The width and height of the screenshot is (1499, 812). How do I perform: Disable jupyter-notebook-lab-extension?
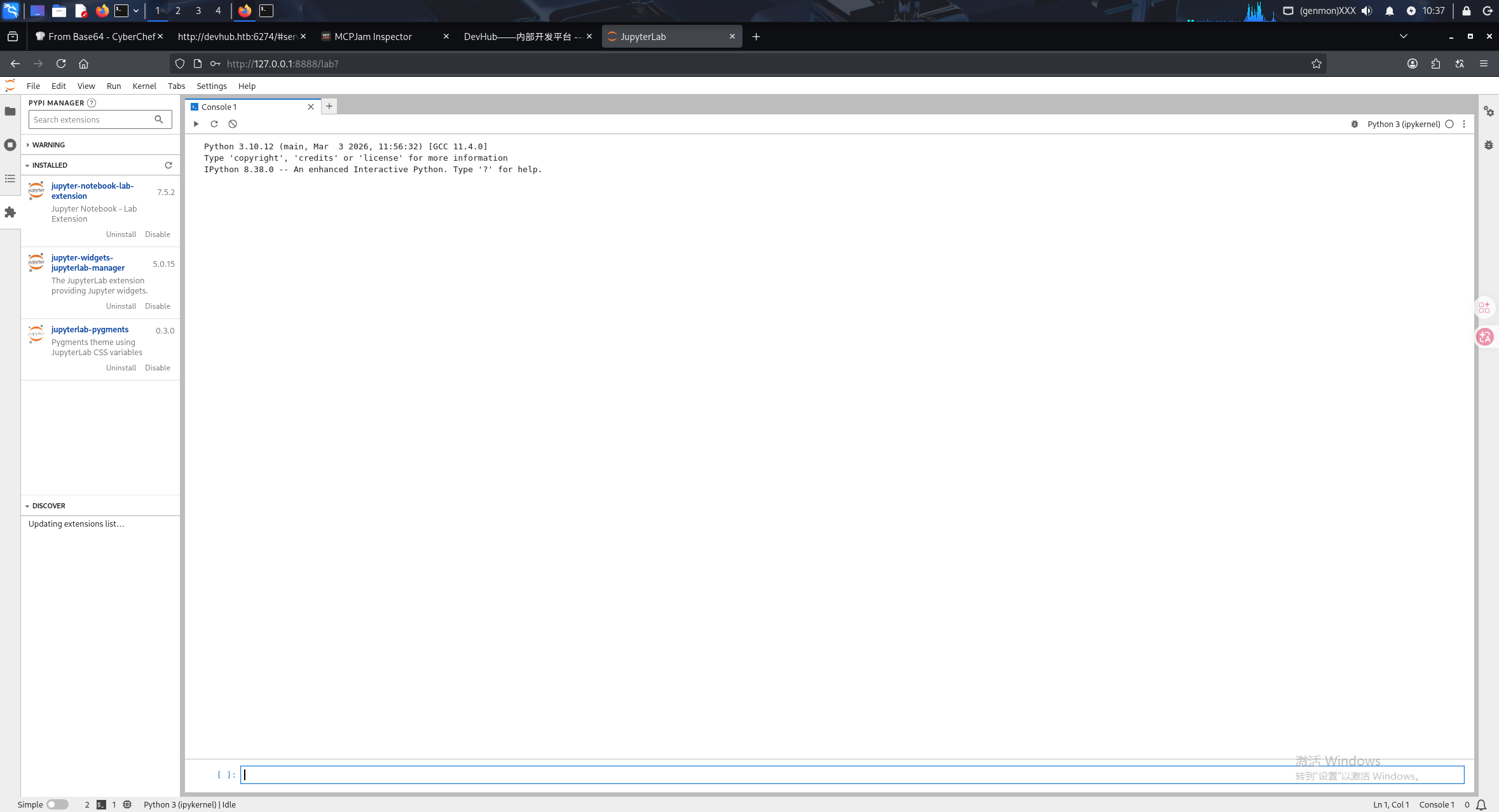point(158,234)
